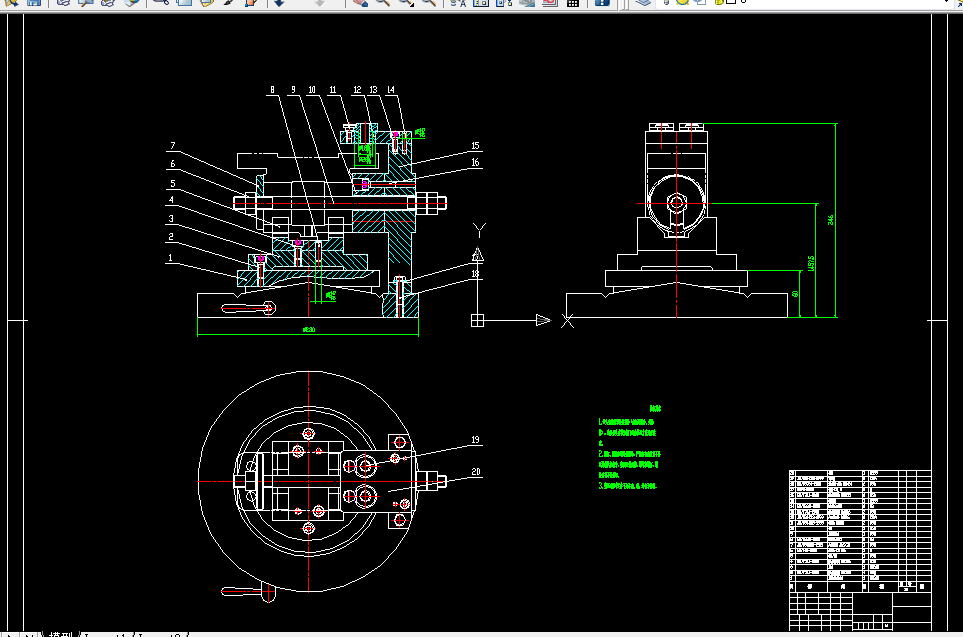
Task: Click the layer color white square swatch
Action: [x=731, y=2]
